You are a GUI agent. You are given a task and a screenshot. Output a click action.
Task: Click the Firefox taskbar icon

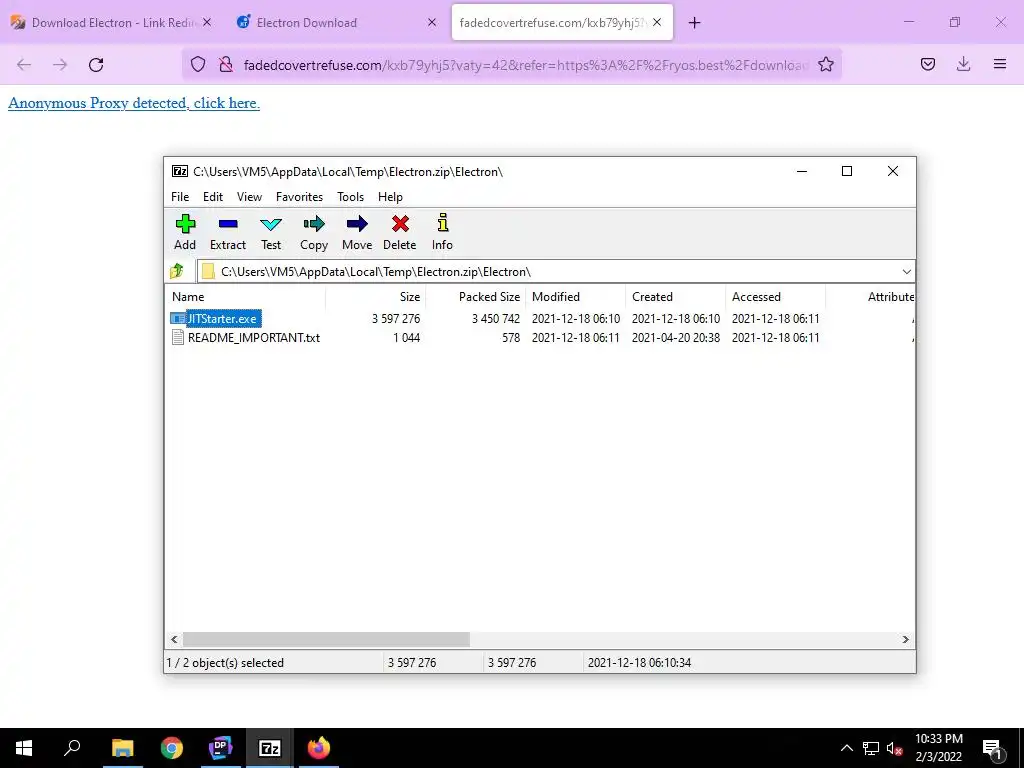[319, 748]
